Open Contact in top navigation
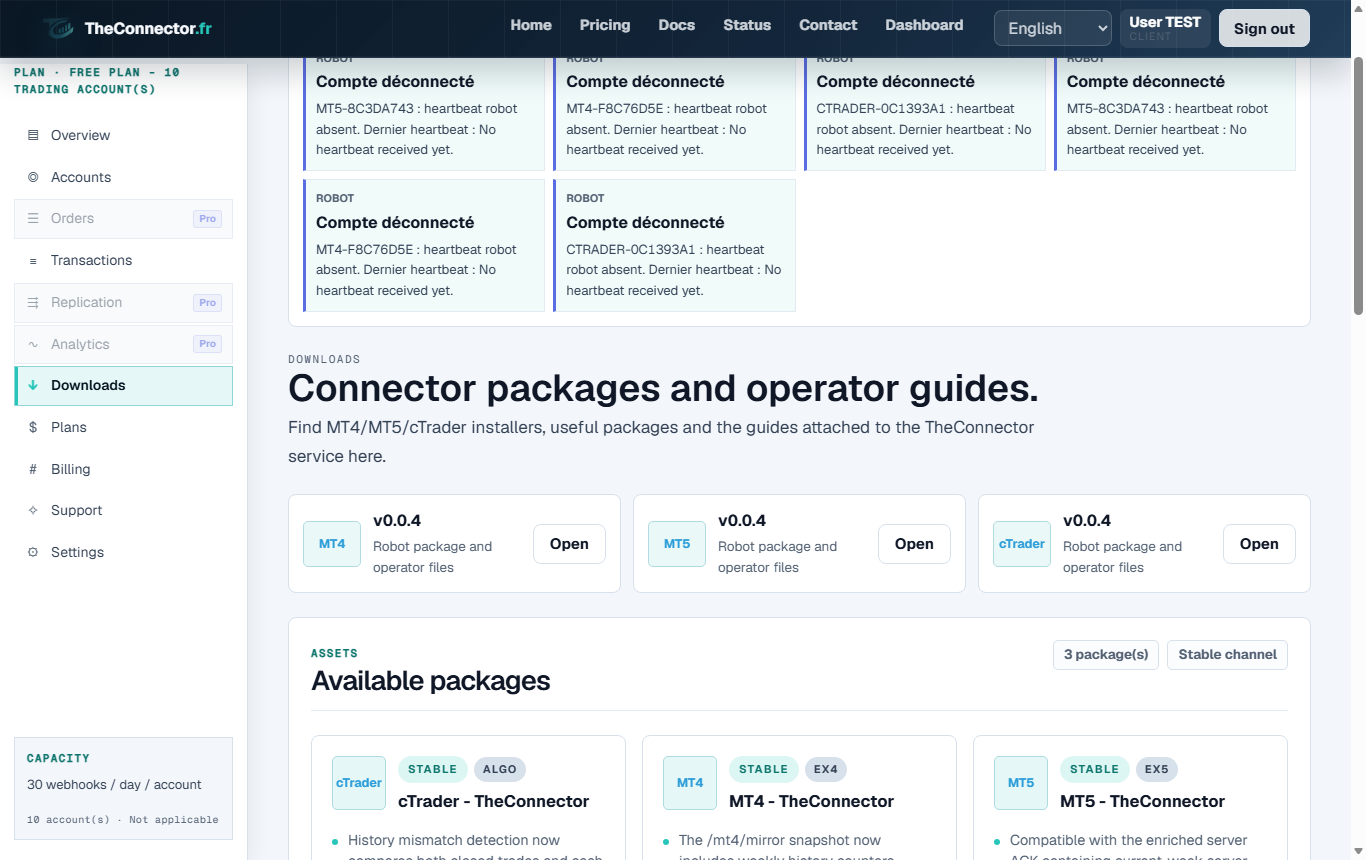Viewport: 1366px width, 860px height. tap(828, 25)
